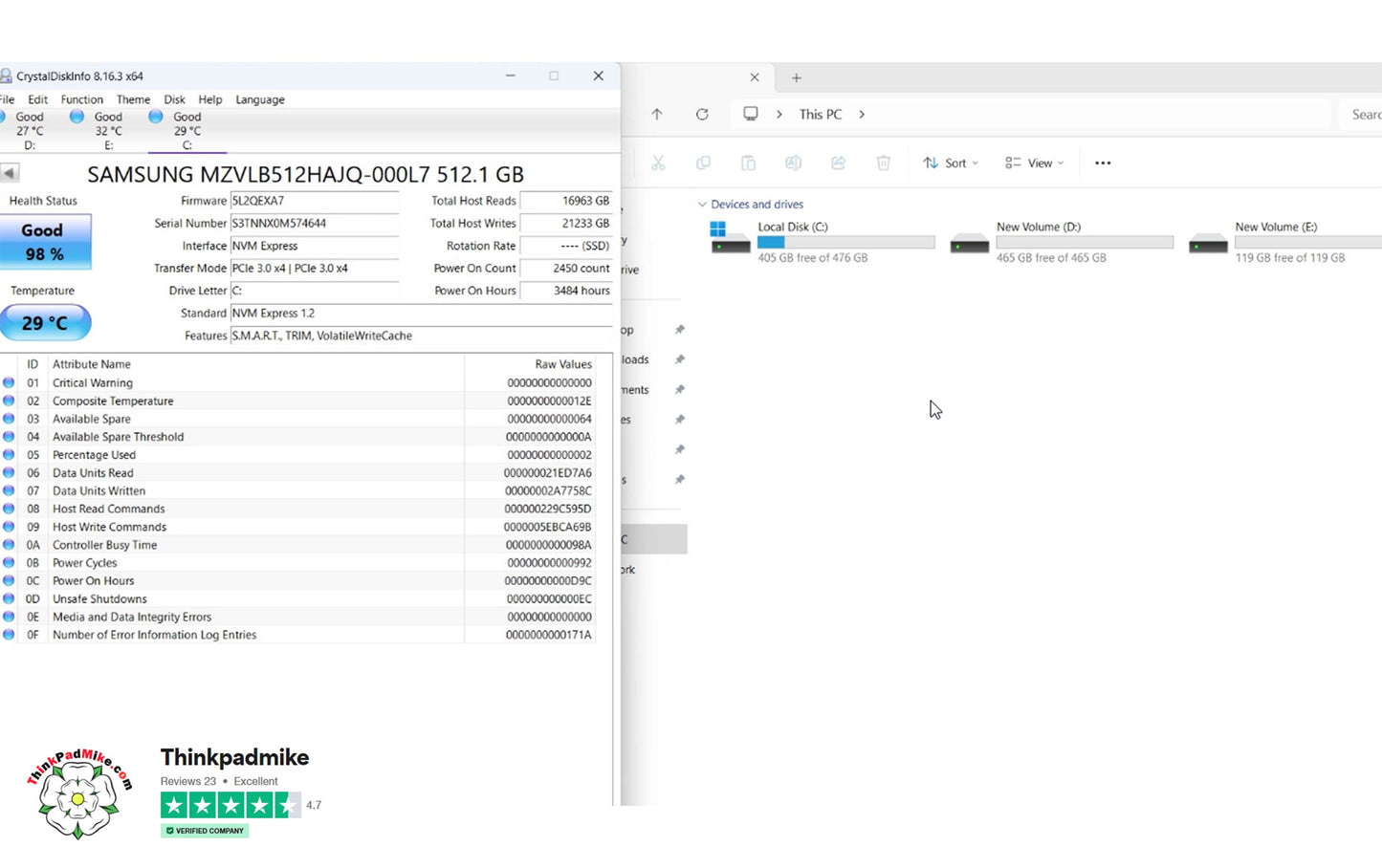The height and width of the screenshot is (868, 1382).
Task: Click the Composite Temperature status indicator
Action: point(9,401)
